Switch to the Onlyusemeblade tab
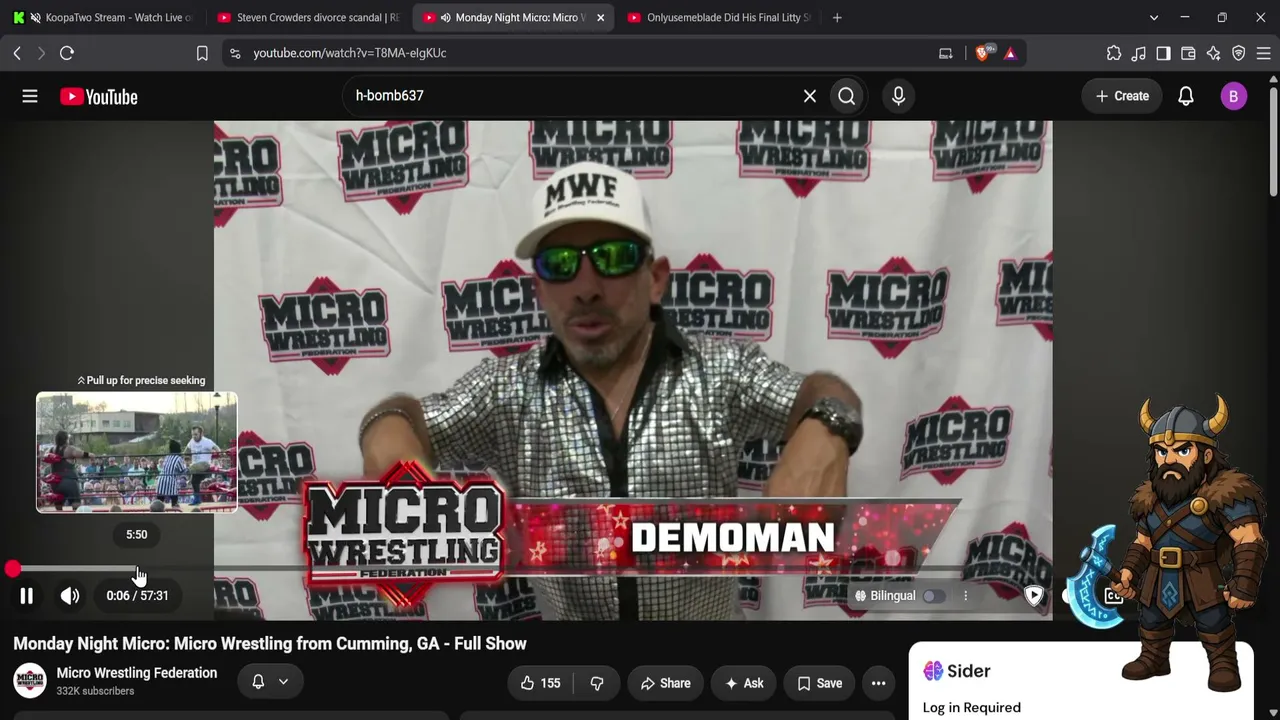1280x720 pixels. (x=719, y=17)
